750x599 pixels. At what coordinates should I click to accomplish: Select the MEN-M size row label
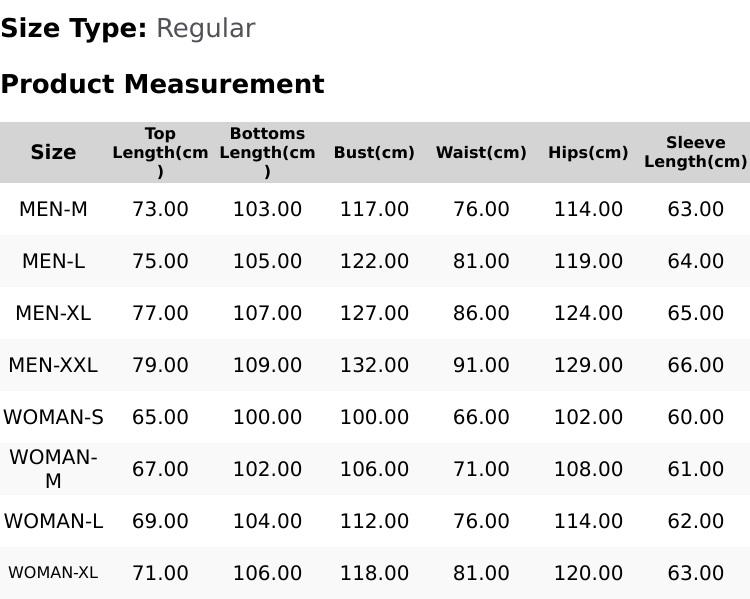53,209
